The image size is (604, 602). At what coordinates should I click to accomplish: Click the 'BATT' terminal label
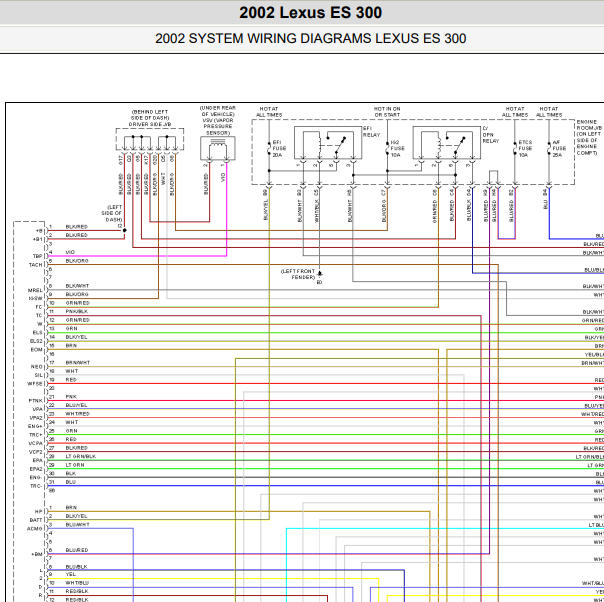pyautogui.click(x=36, y=520)
